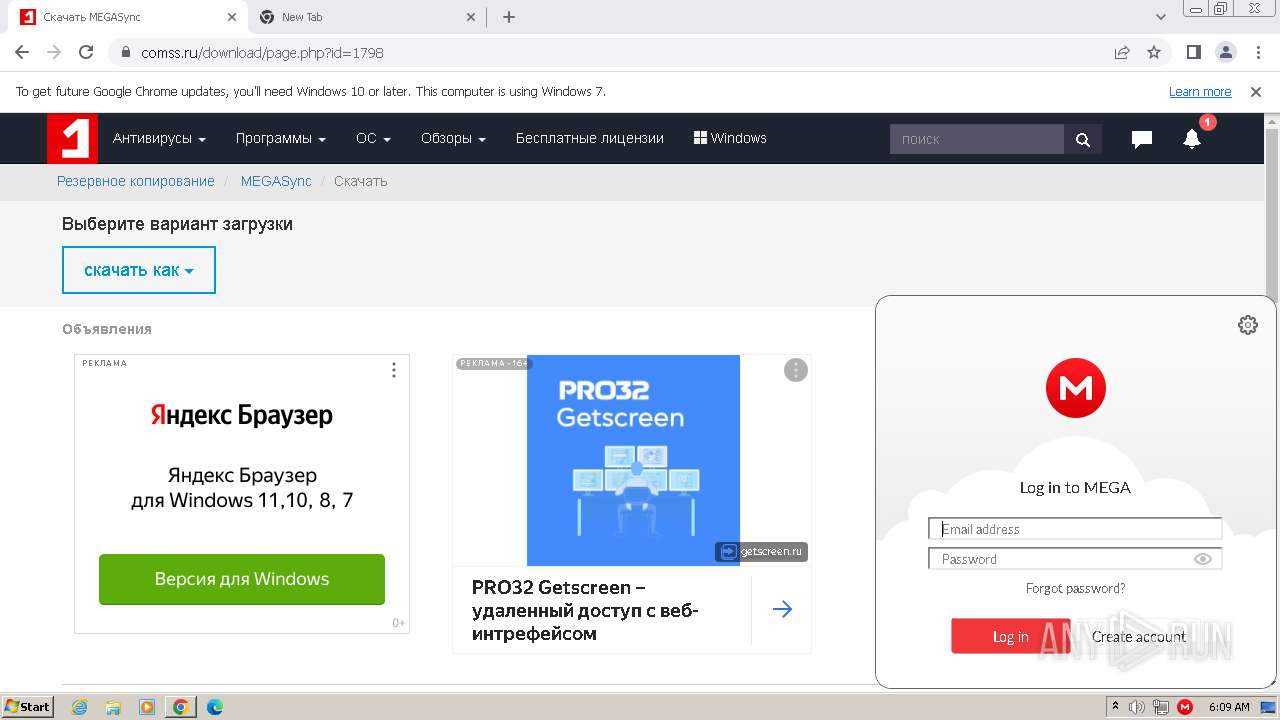This screenshot has width=1280, height=720.
Task: Click the Chrome address bar URL
Action: tap(263, 52)
